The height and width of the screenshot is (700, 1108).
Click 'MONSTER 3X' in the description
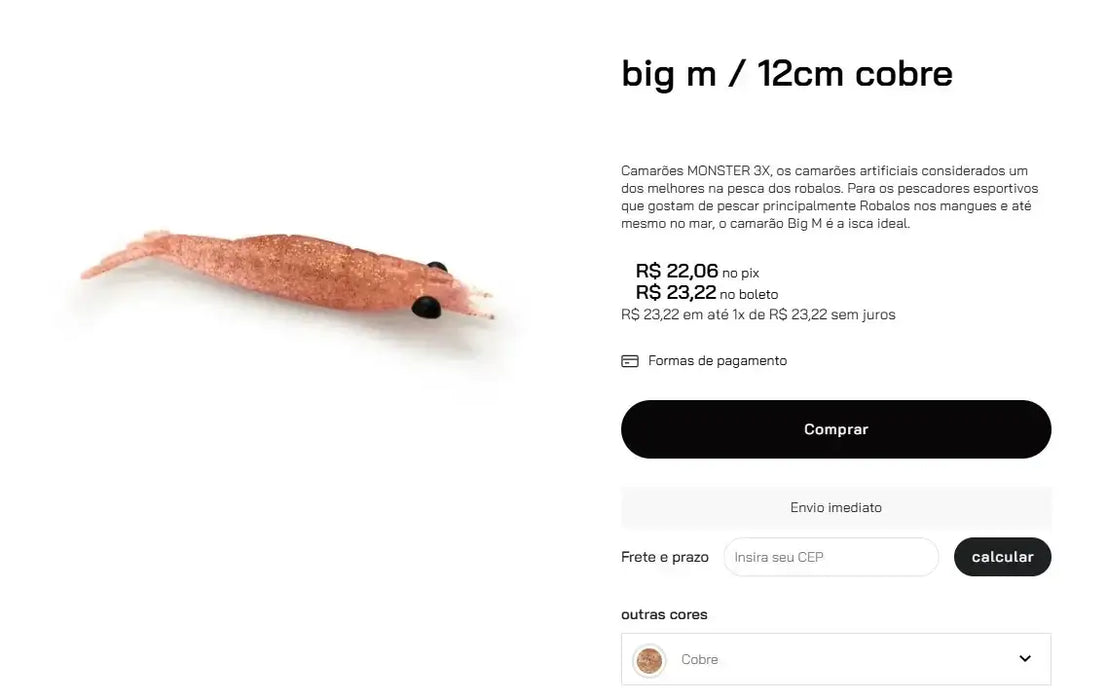(x=729, y=171)
